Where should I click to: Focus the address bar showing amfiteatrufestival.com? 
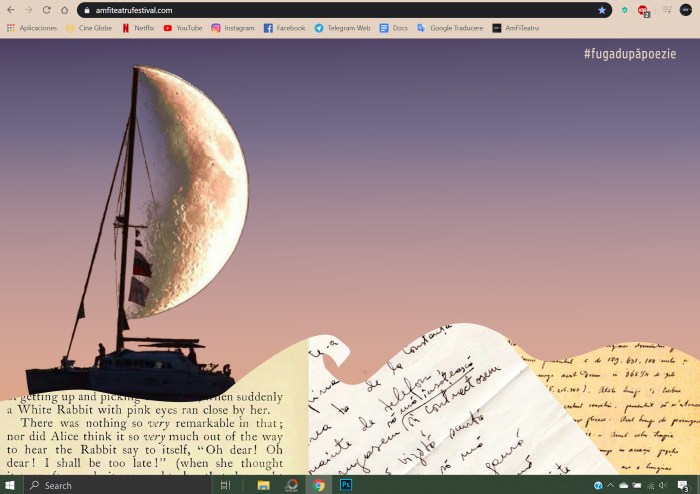300,10
